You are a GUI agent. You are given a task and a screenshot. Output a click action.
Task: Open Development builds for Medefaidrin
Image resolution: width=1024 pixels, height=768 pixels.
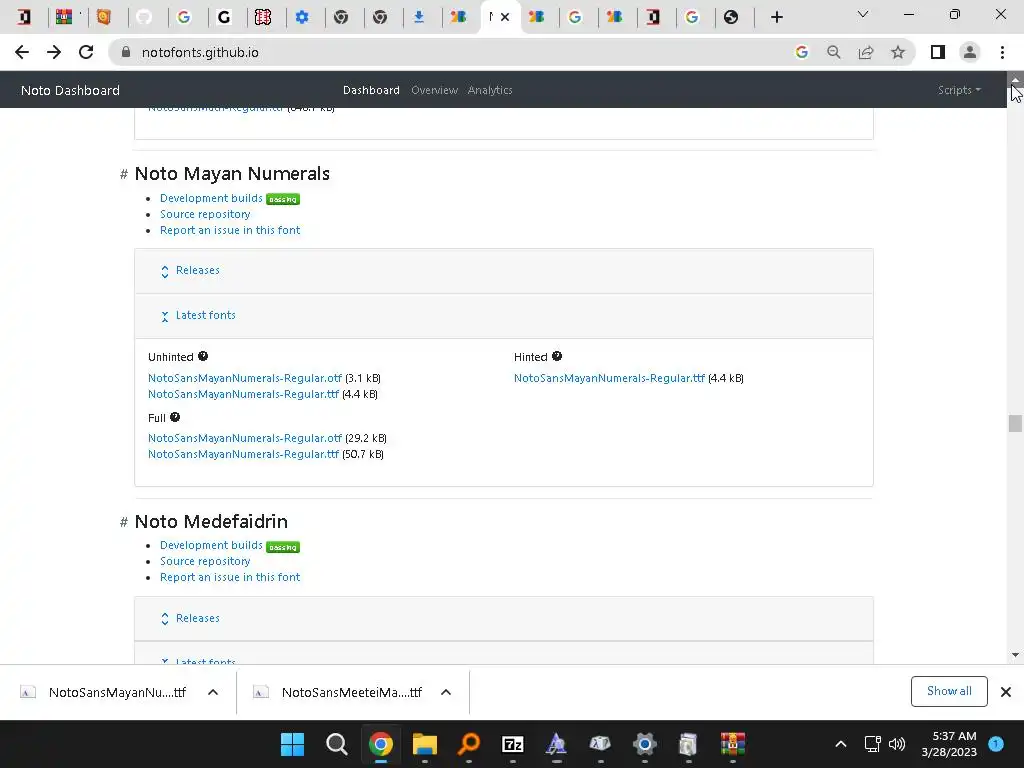(211, 545)
